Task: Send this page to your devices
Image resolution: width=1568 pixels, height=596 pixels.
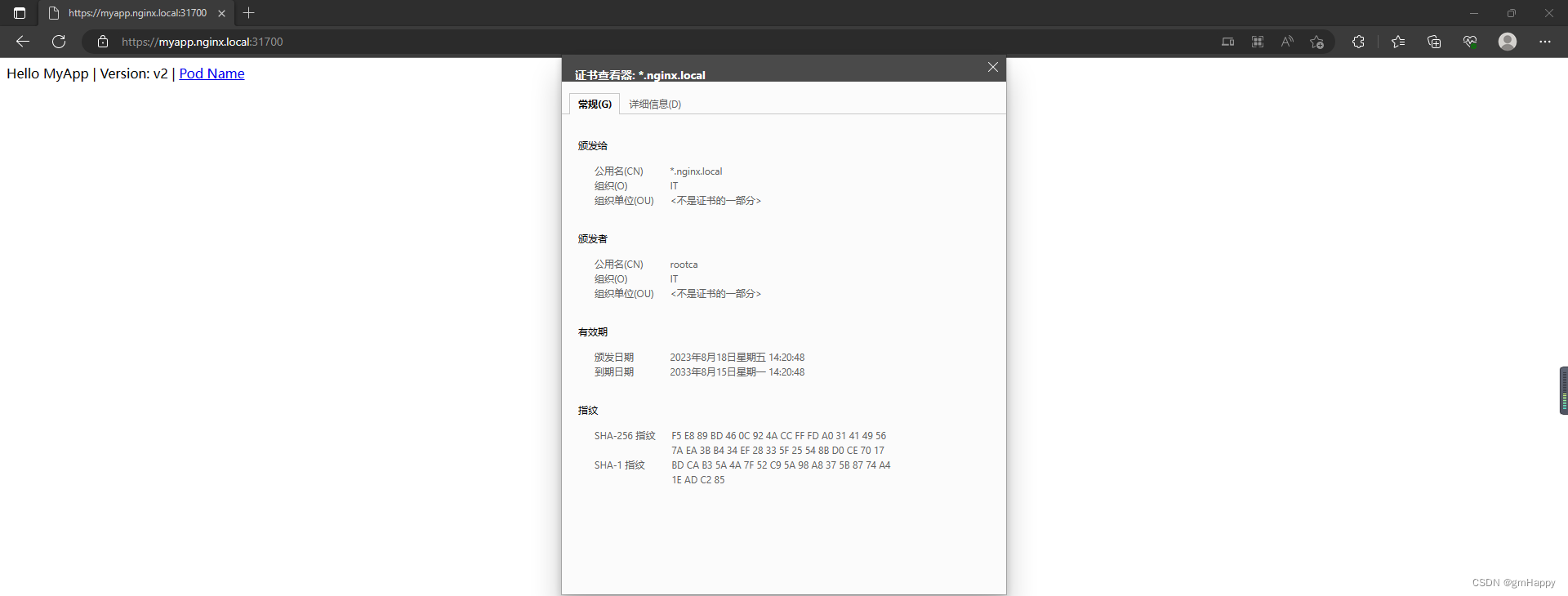Action: pos(1227,42)
